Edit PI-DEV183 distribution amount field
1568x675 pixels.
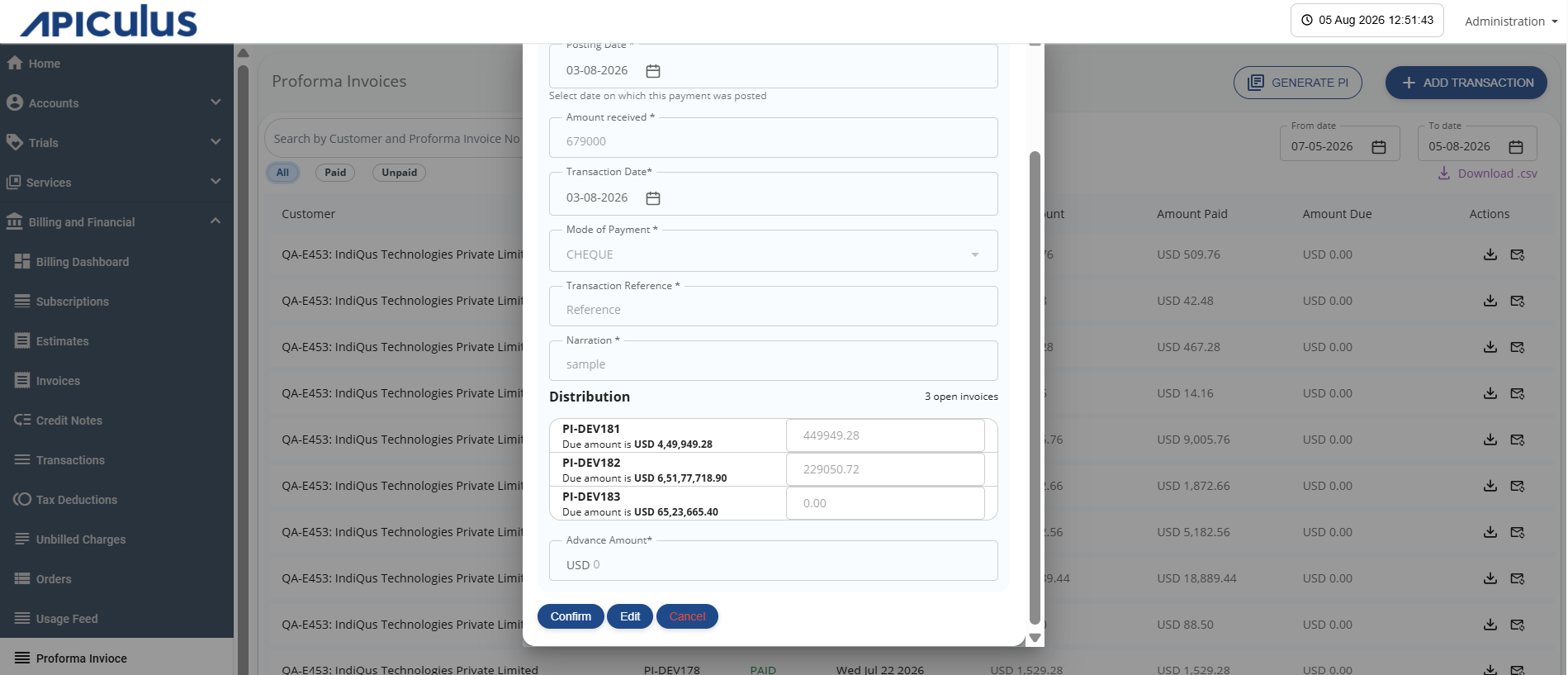coord(885,503)
